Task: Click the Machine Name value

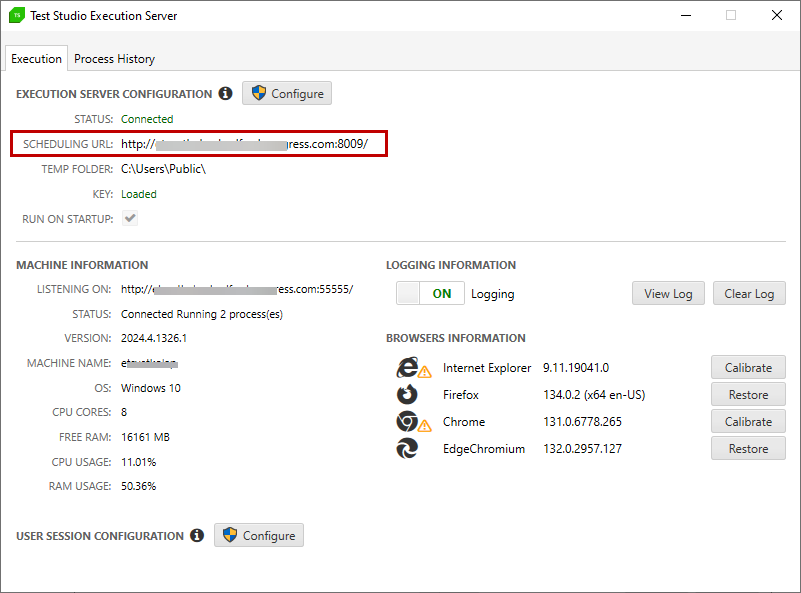Action: [x=149, y=363]
